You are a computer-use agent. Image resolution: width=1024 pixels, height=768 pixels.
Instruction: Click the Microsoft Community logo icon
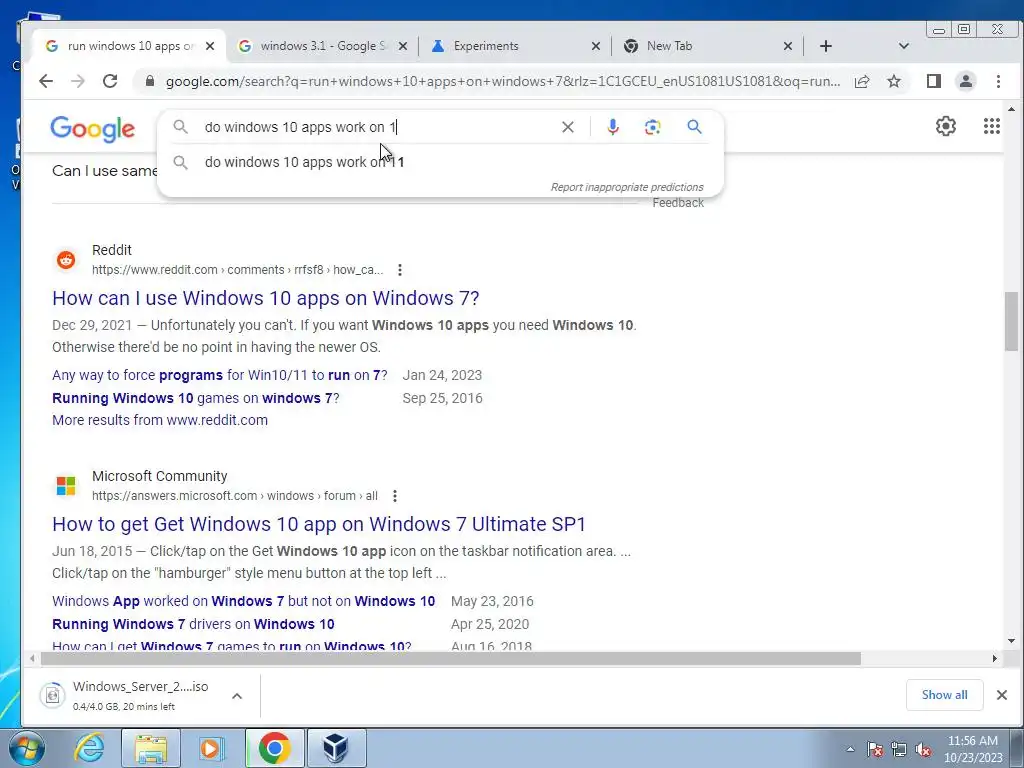pyautogui.click(x=66, y=486)
